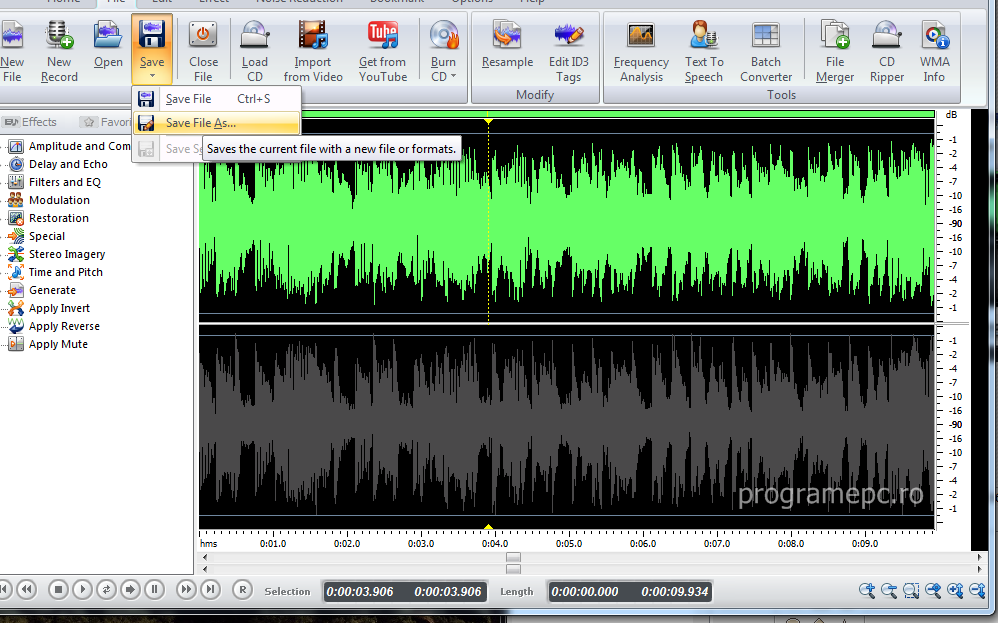The width and height of the screenshot is (998, 623).
Task: Choose Save File As... from menu
Action: tap(216, 123)
